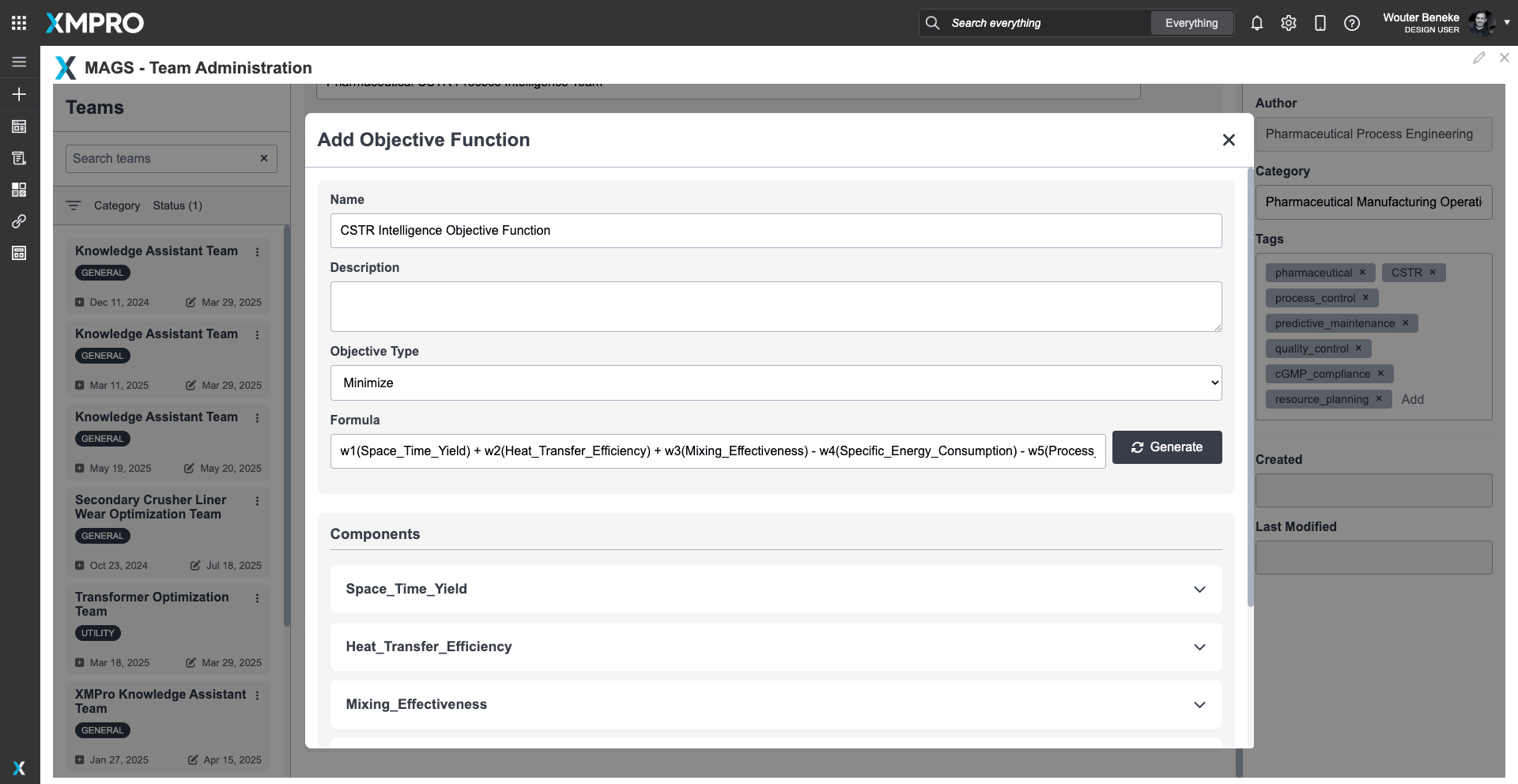Image resolution: width=1518 pixels, height=784 pixels.
Task: Expand the Heat_Transfer_Efficiency component
Action: 1199,647
